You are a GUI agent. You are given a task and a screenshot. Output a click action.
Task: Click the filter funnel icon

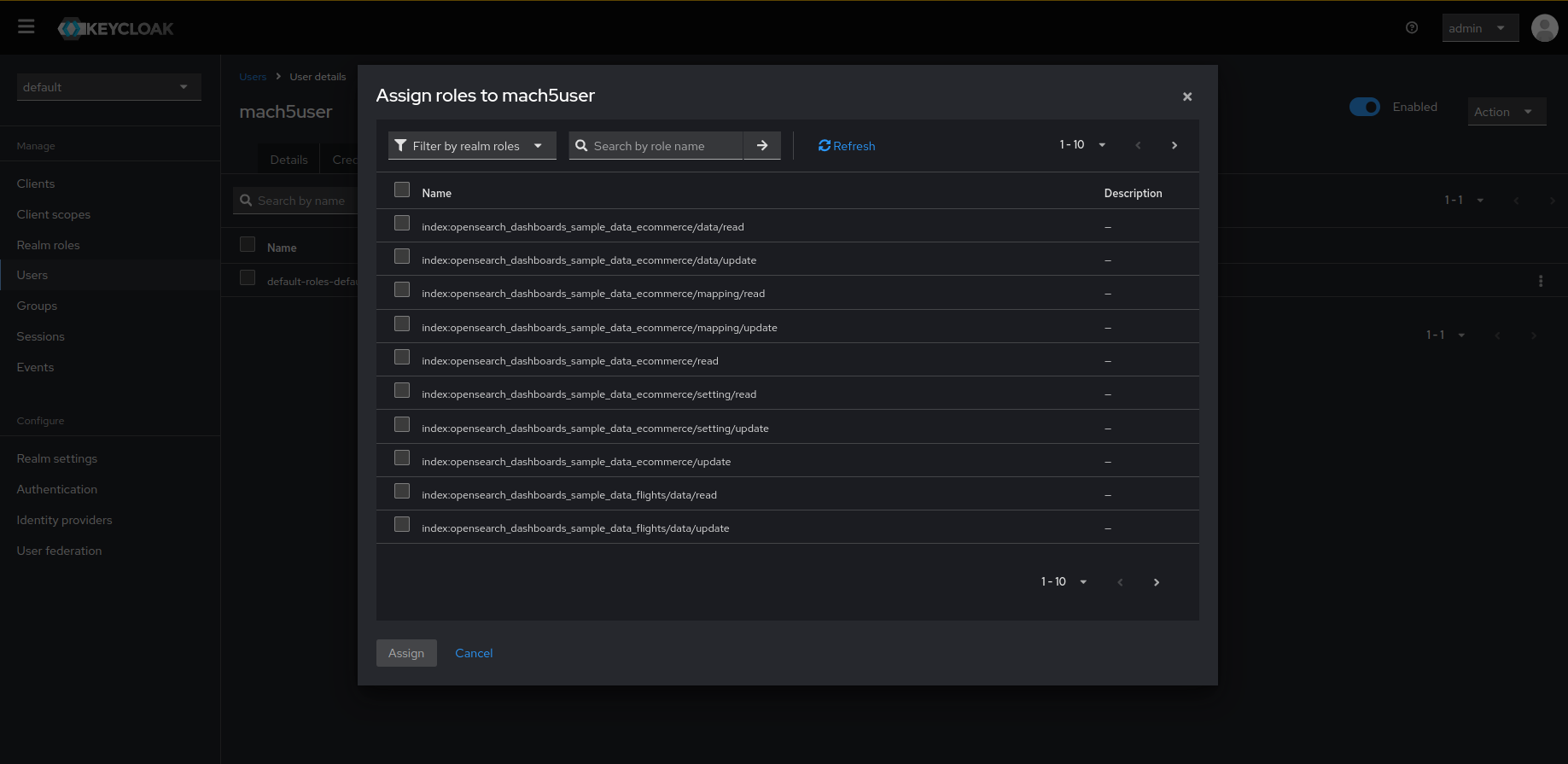click(x=400, y=146)
